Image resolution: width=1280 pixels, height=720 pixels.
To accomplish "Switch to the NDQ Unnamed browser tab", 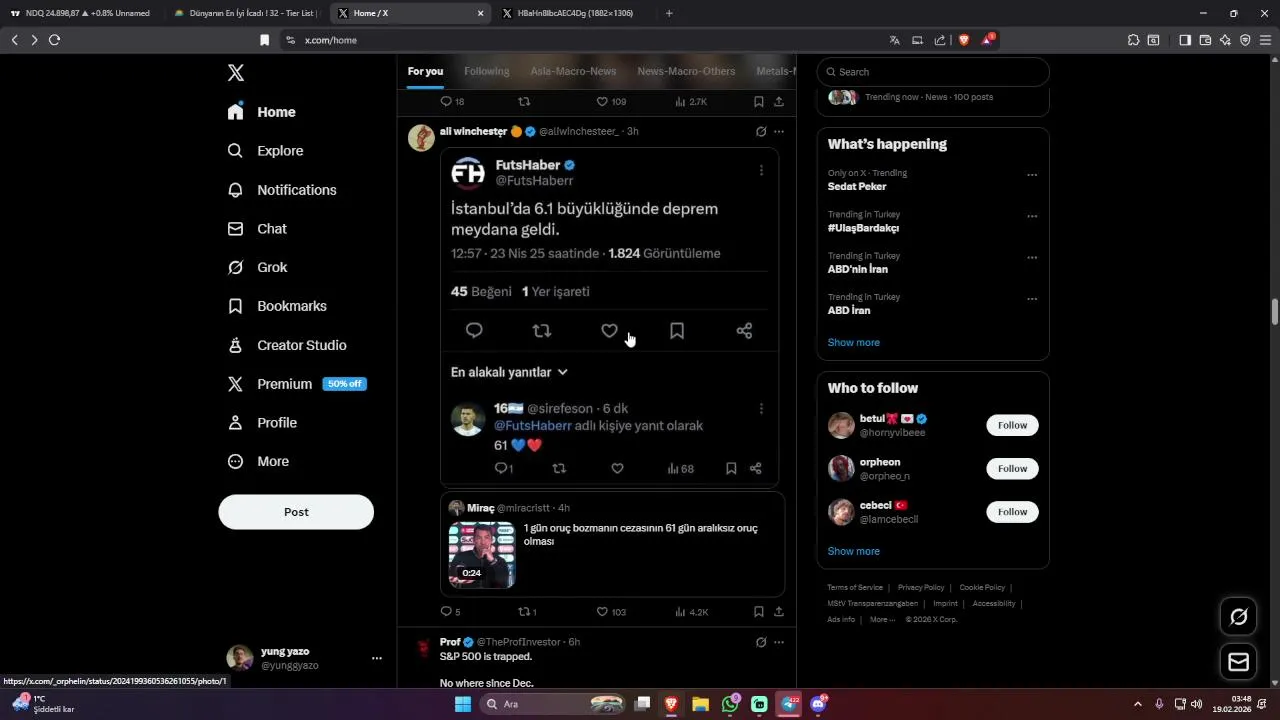I will point(80,13).
